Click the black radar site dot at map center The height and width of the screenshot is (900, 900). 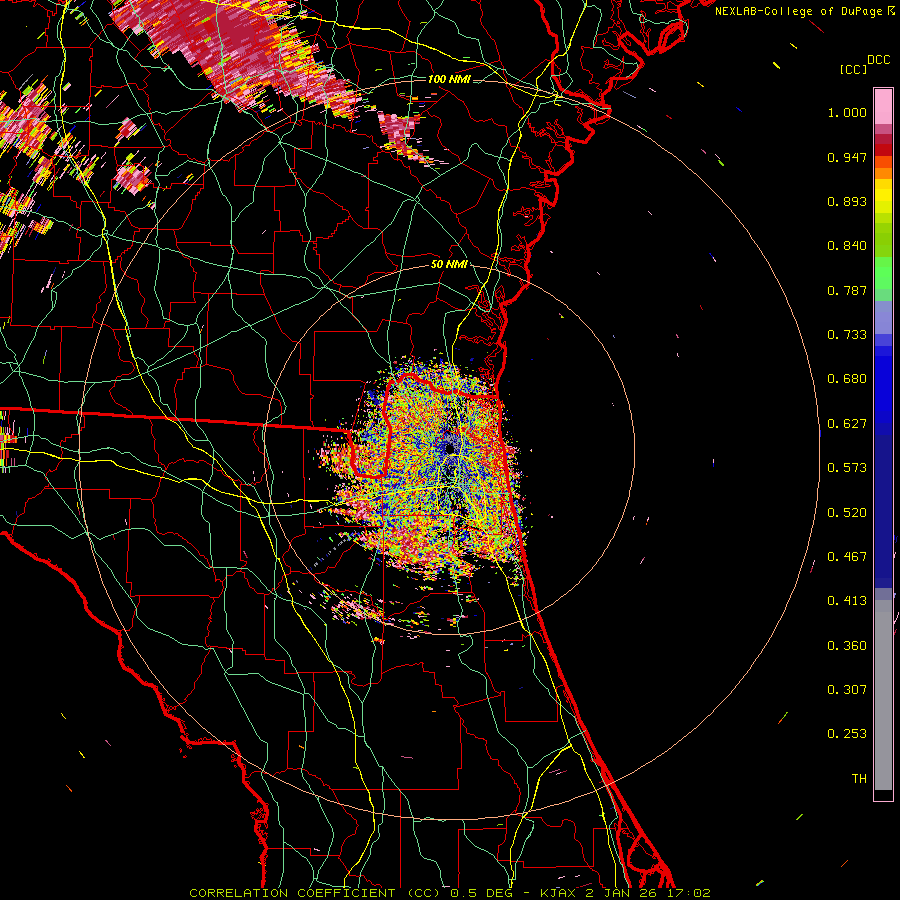tap(450, 448)
